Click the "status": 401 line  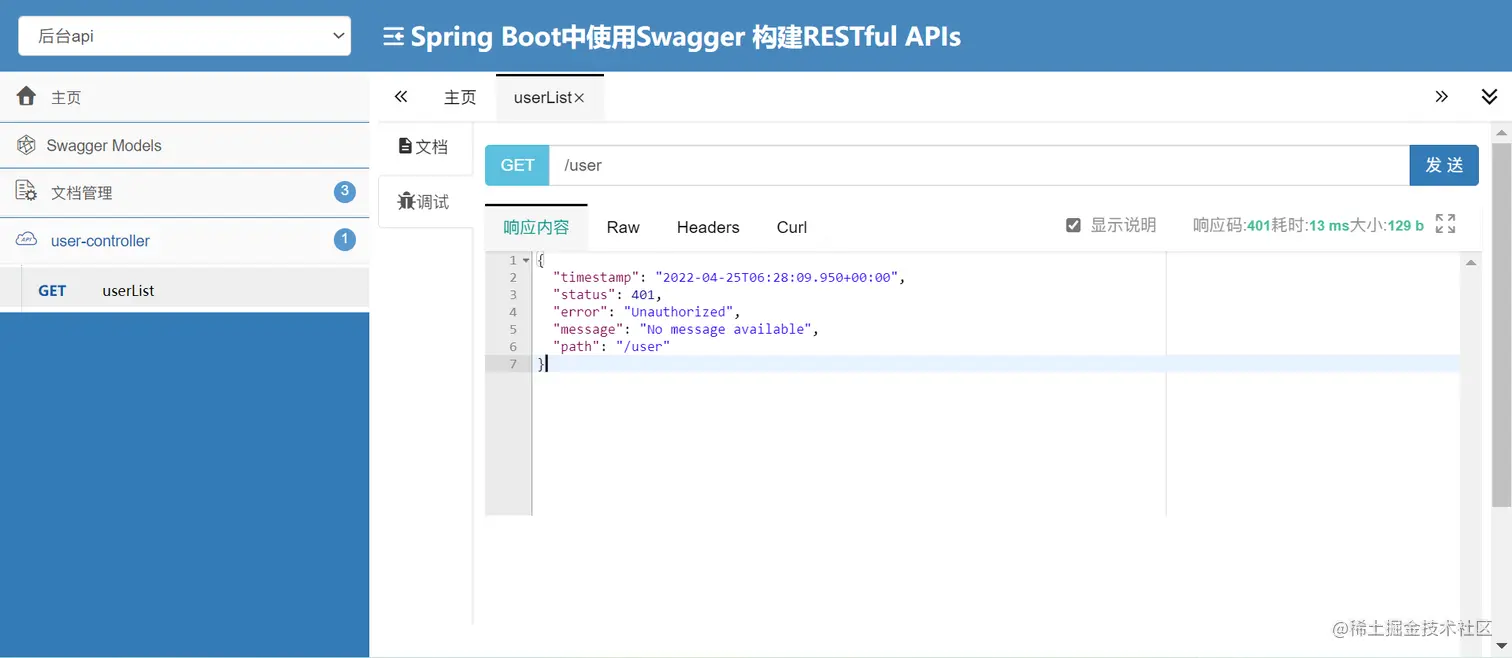607,294
